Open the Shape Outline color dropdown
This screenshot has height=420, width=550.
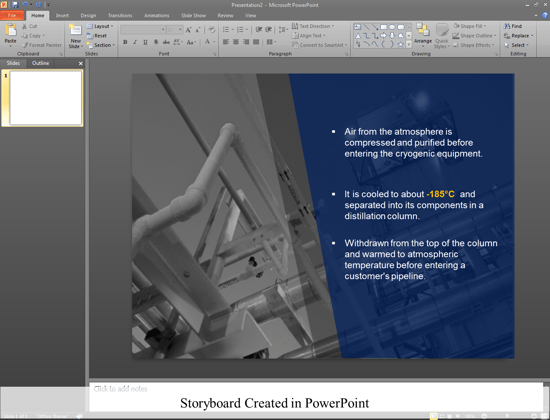coord(475,35)
